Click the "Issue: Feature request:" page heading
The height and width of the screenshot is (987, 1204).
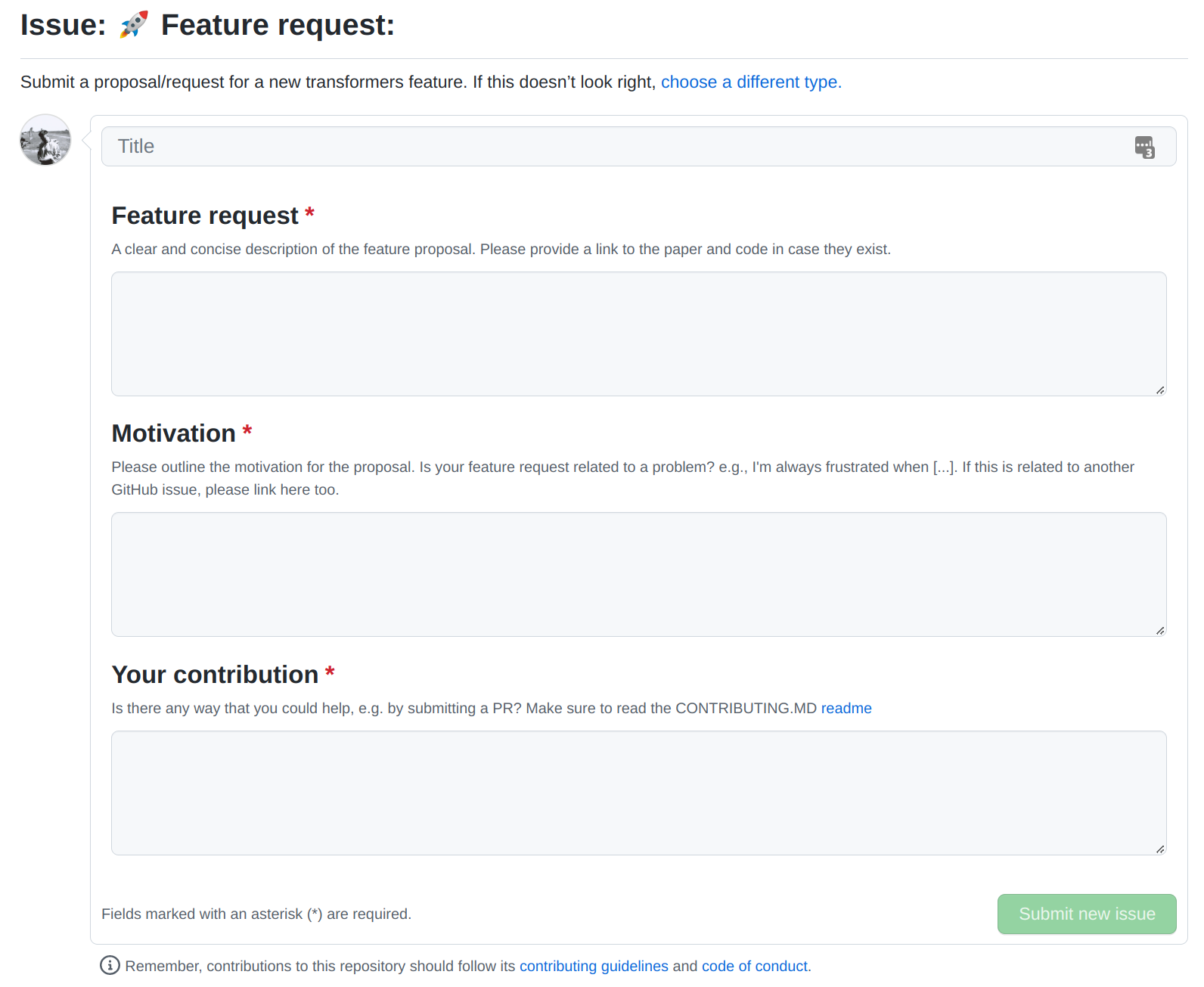pos(277,26)
